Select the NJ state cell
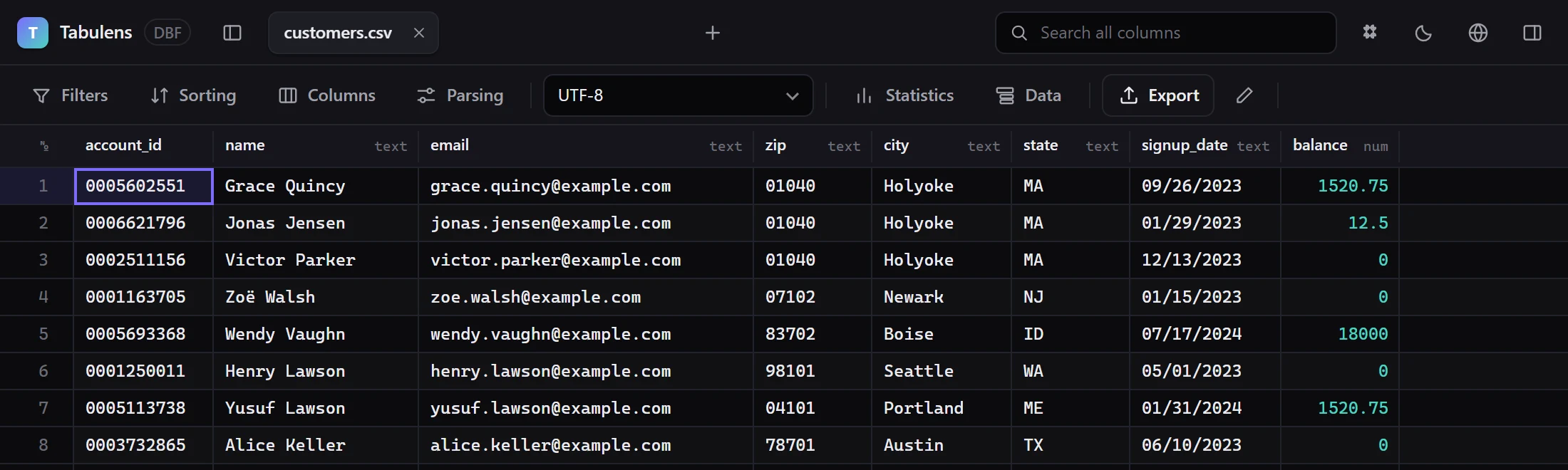The height and width of the screenshot is (470, 1568). coord(1071,298)
